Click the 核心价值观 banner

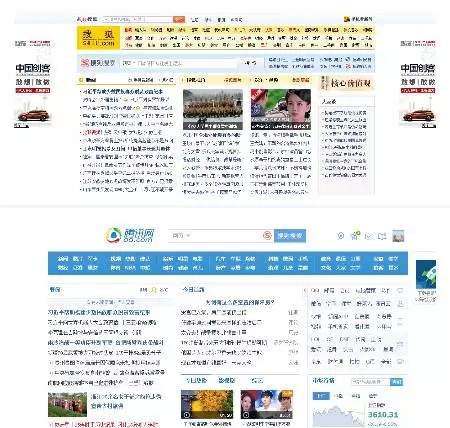pyautogui.click(x=346, y=83)
